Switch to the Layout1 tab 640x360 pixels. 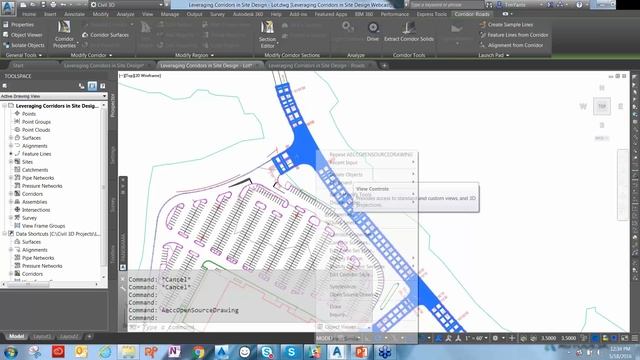[x=42, y=337]
